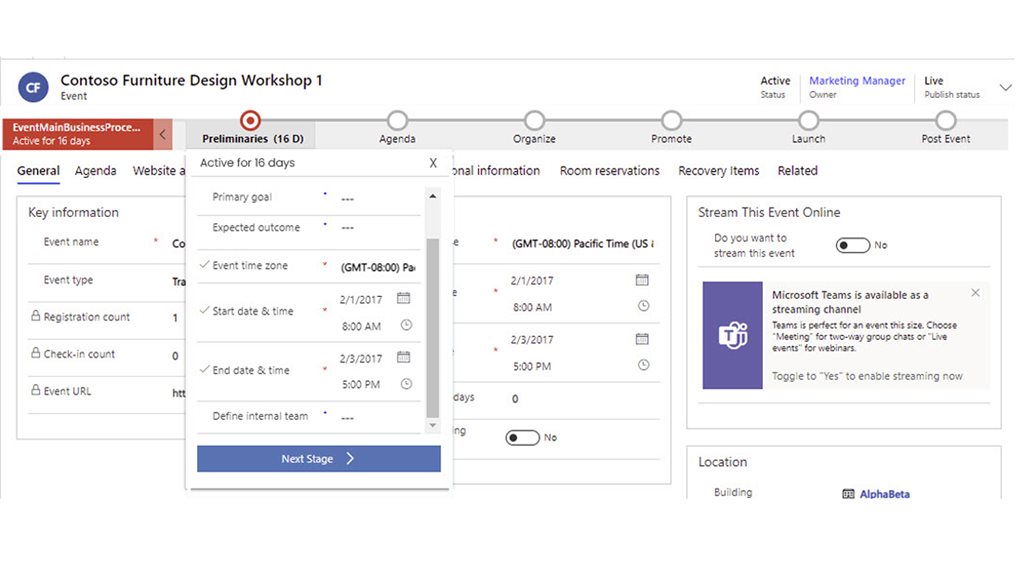Click the flyout 2/1/2017 start date field
This screenshot has height=576, width=1024.
(361, 300)
